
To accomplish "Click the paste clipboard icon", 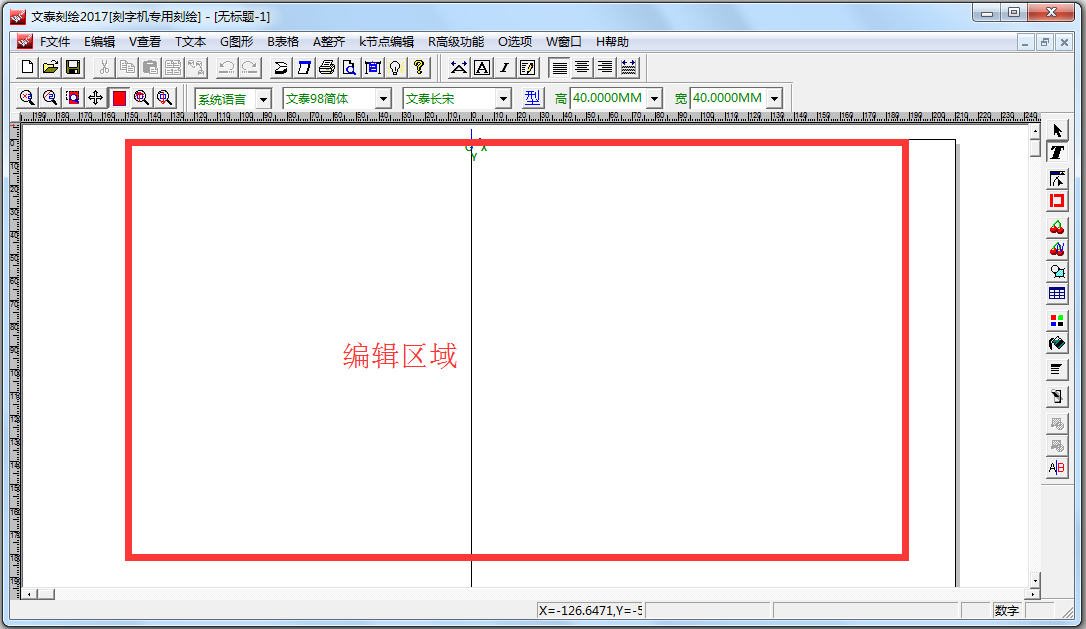I will click(x=150, y=67).
